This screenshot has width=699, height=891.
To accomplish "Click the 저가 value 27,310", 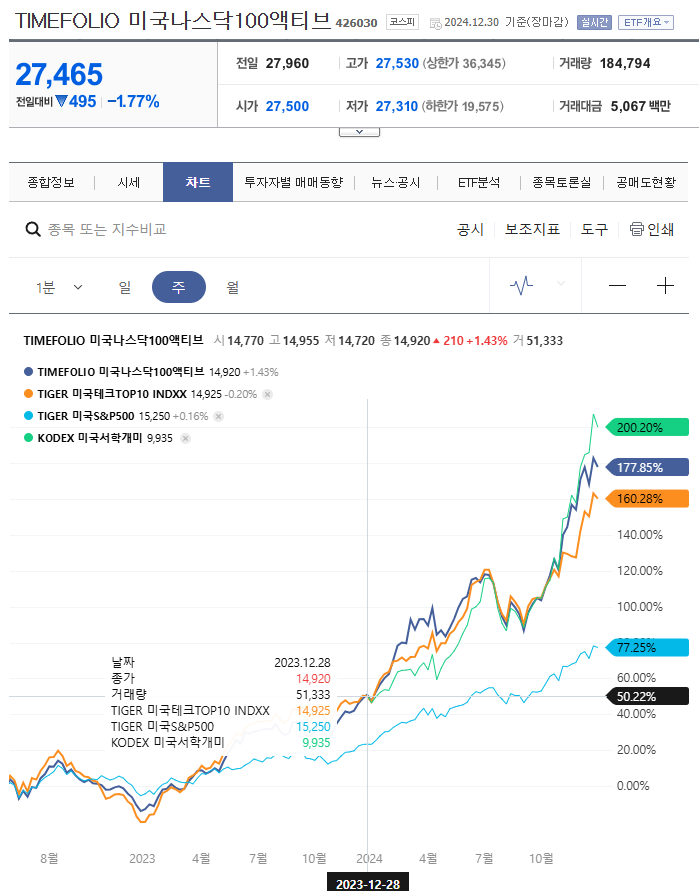I will click(397, 106).
